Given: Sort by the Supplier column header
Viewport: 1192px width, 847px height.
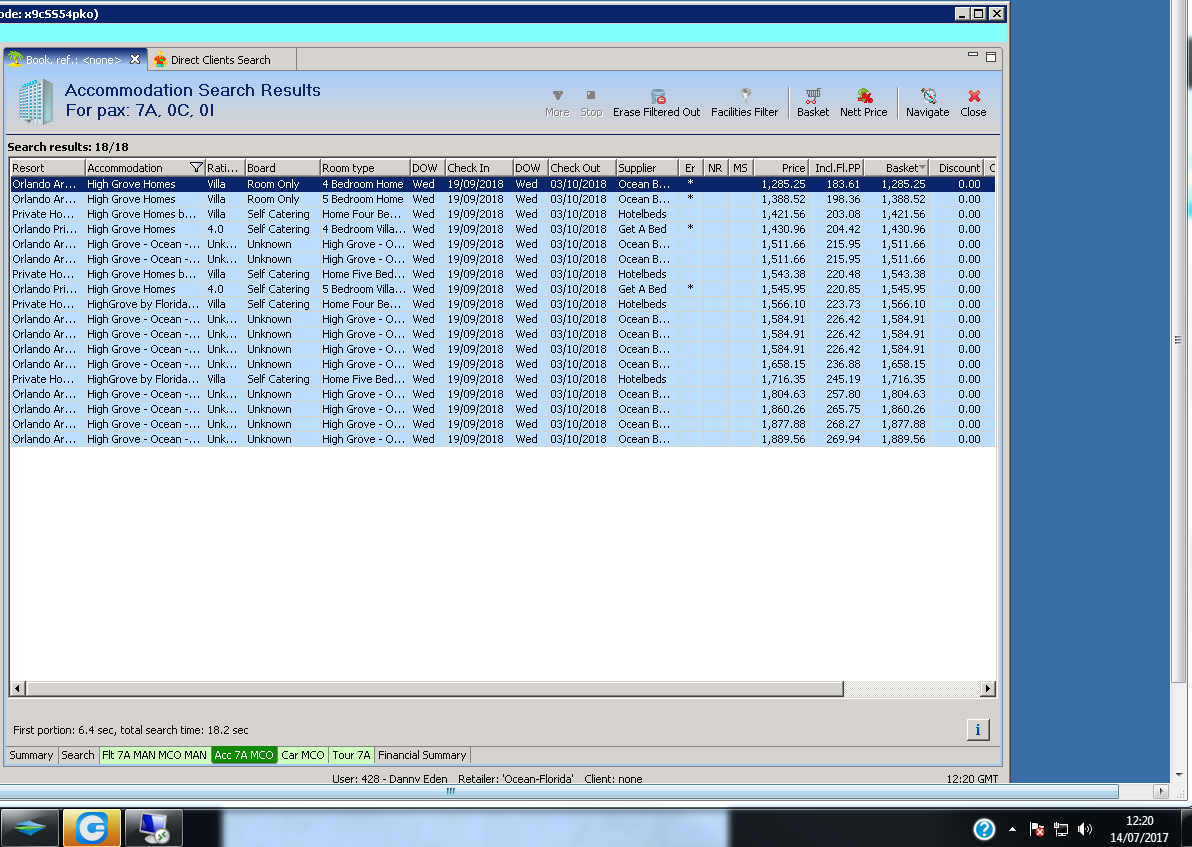Looking at the screenshot, I should 647,167.
